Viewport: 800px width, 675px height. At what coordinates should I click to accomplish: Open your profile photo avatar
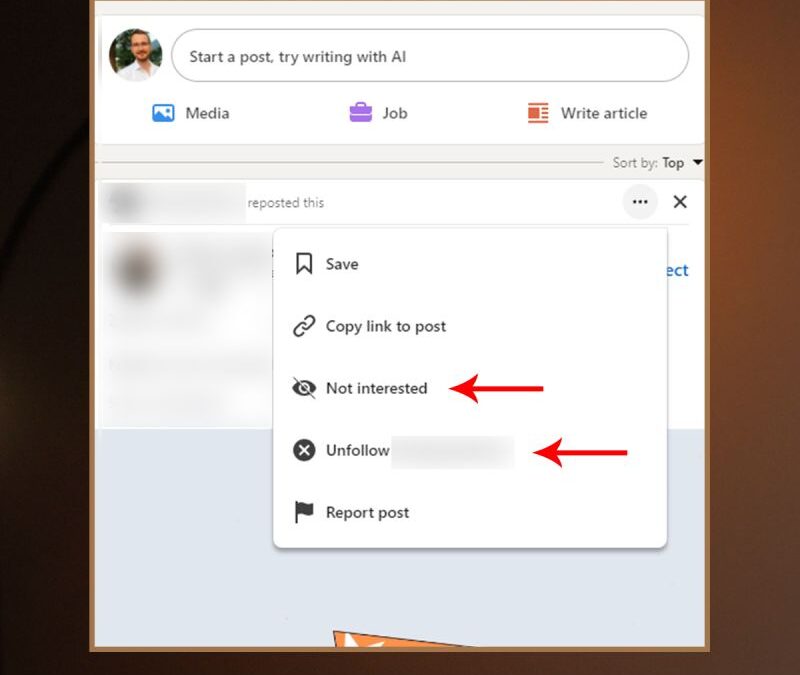click(x=135, y=55)
